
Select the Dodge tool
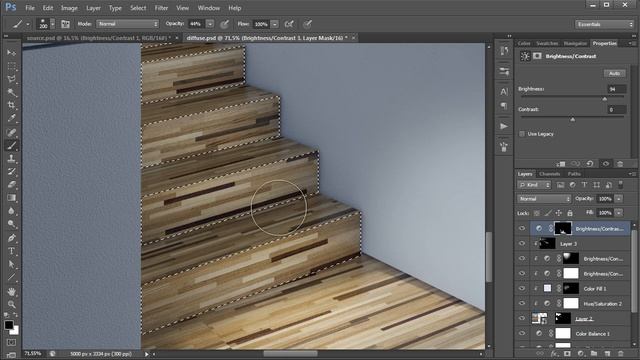[x=11, y=224]
